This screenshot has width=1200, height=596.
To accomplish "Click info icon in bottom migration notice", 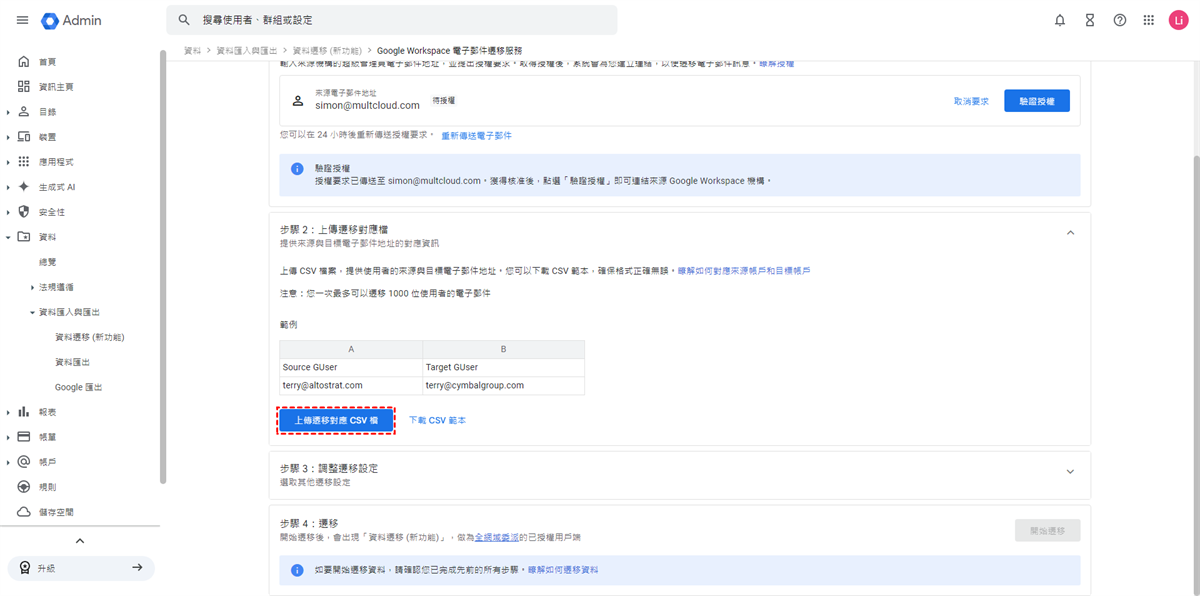I will pos(297,570).
